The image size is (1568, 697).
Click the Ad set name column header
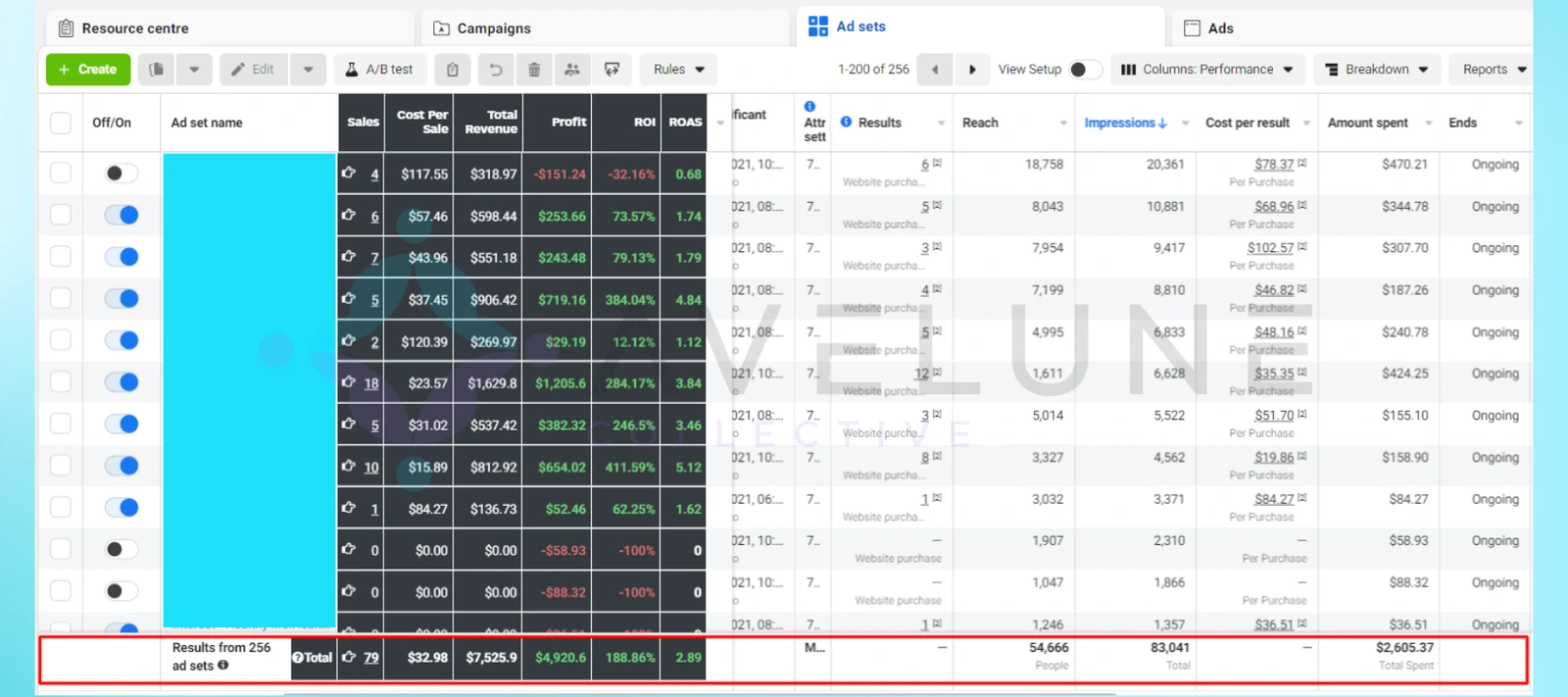click(207, 123)
